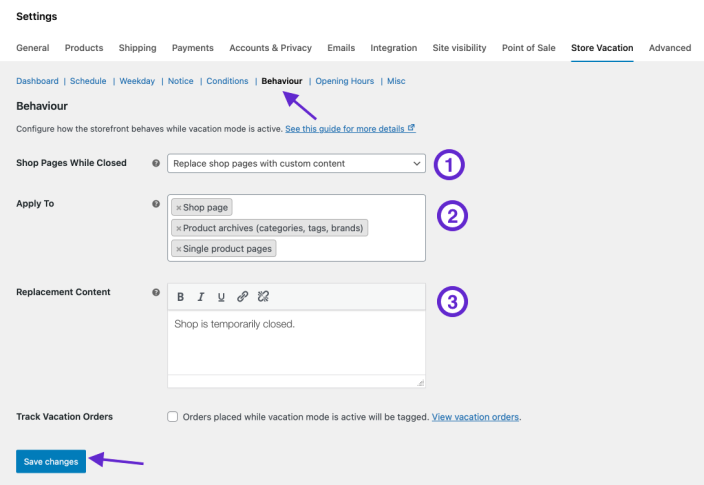Open help tip for Replacement Content

click(156, 292)
